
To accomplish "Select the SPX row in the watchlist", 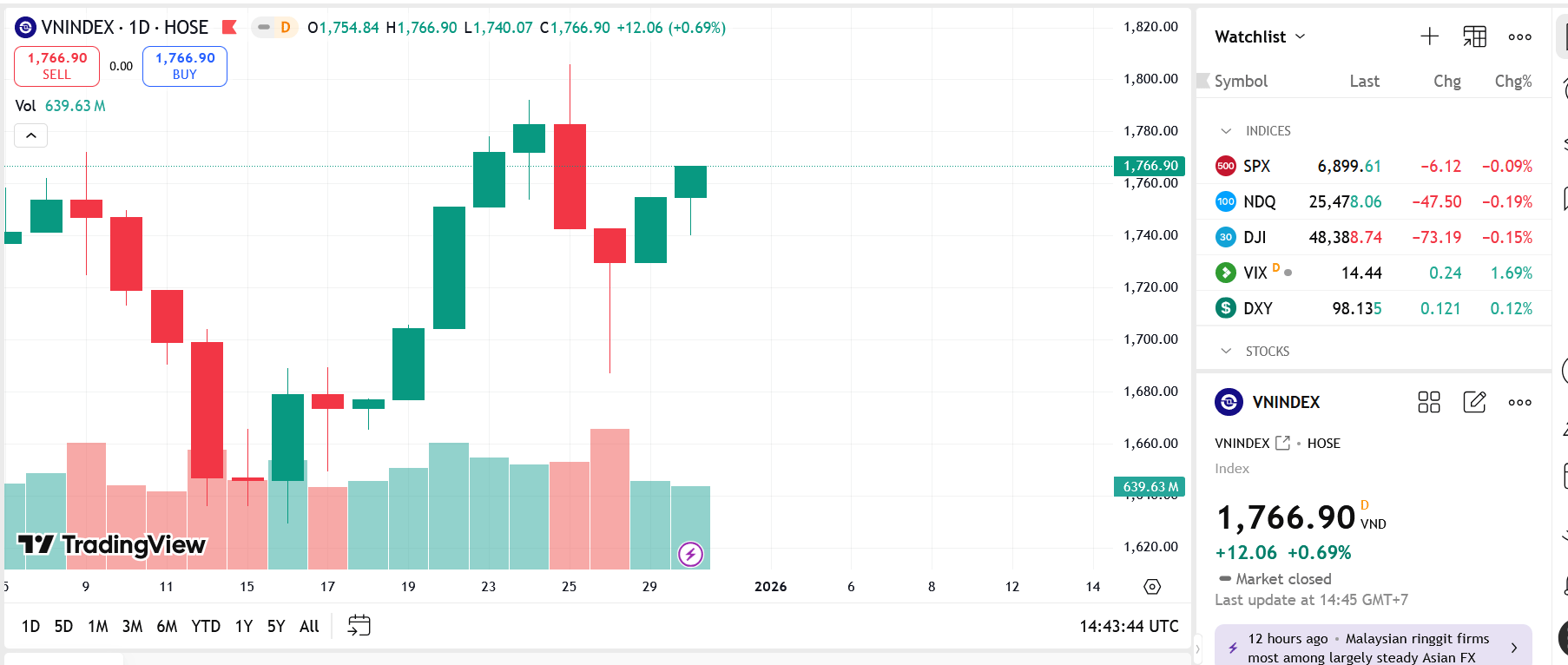I will (1372, 166).
